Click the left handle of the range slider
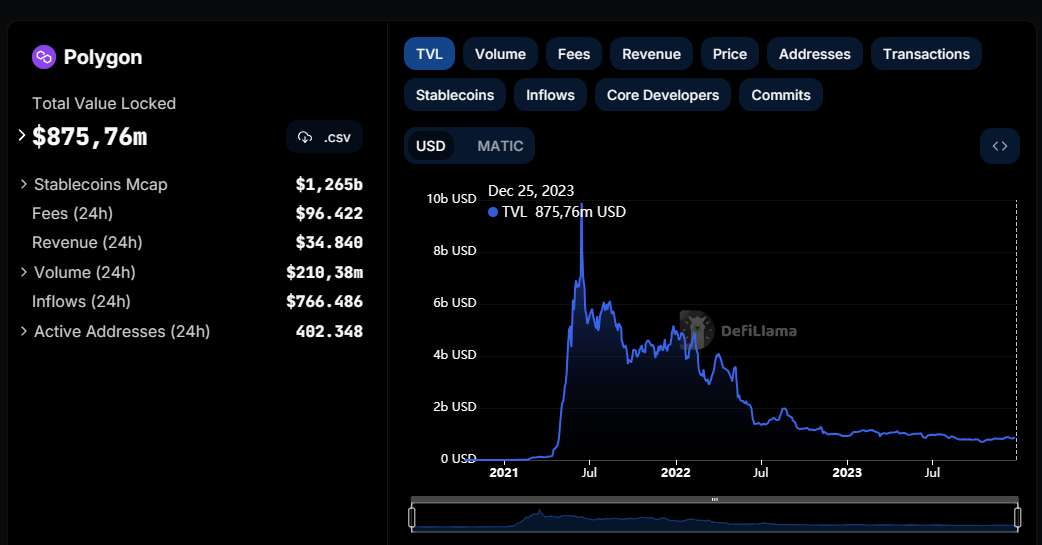This screenshot has height=545, width=1042. point(412,517)
